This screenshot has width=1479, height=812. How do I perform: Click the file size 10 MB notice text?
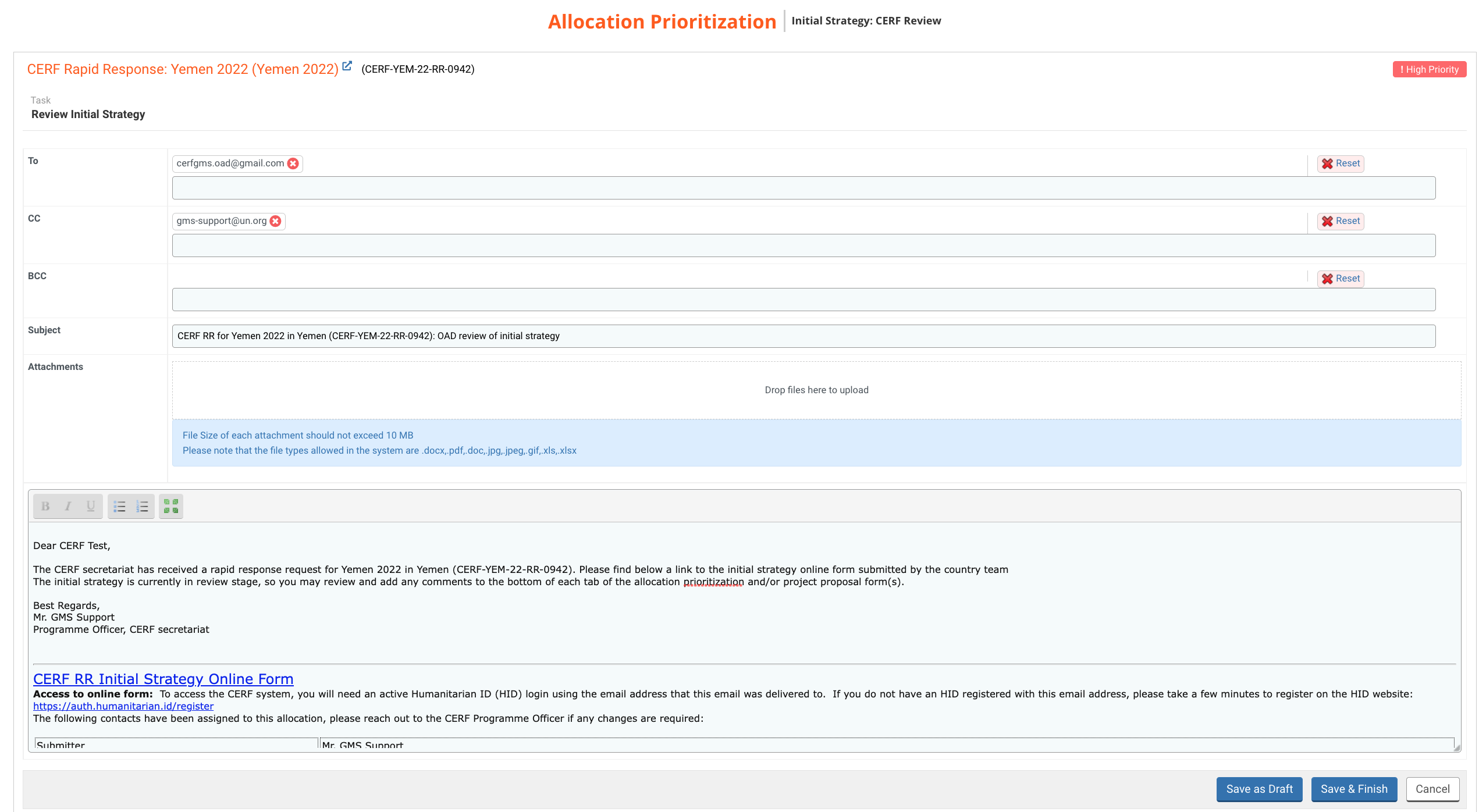298,435
